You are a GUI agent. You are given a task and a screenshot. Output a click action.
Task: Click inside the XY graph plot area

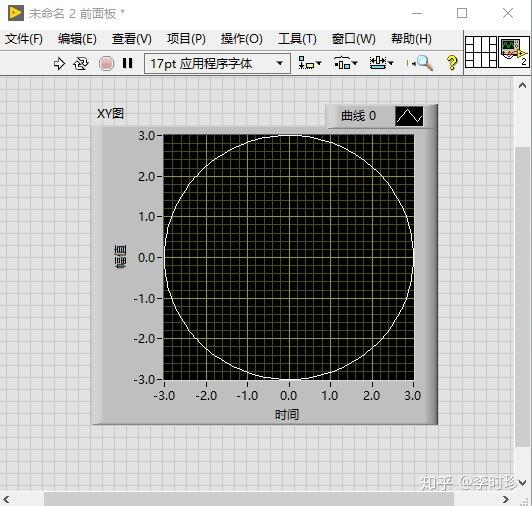pyautogui.click(x=289, y=257)
